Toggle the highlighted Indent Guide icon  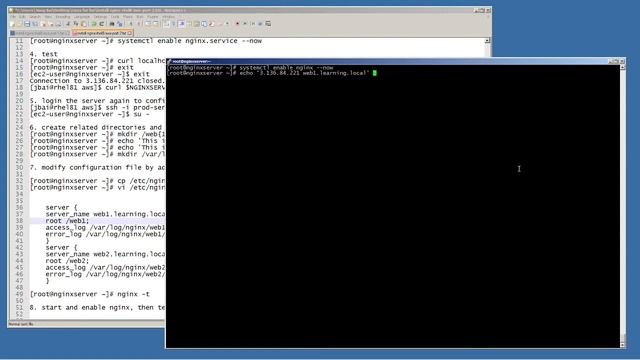(x=182, y=24)
